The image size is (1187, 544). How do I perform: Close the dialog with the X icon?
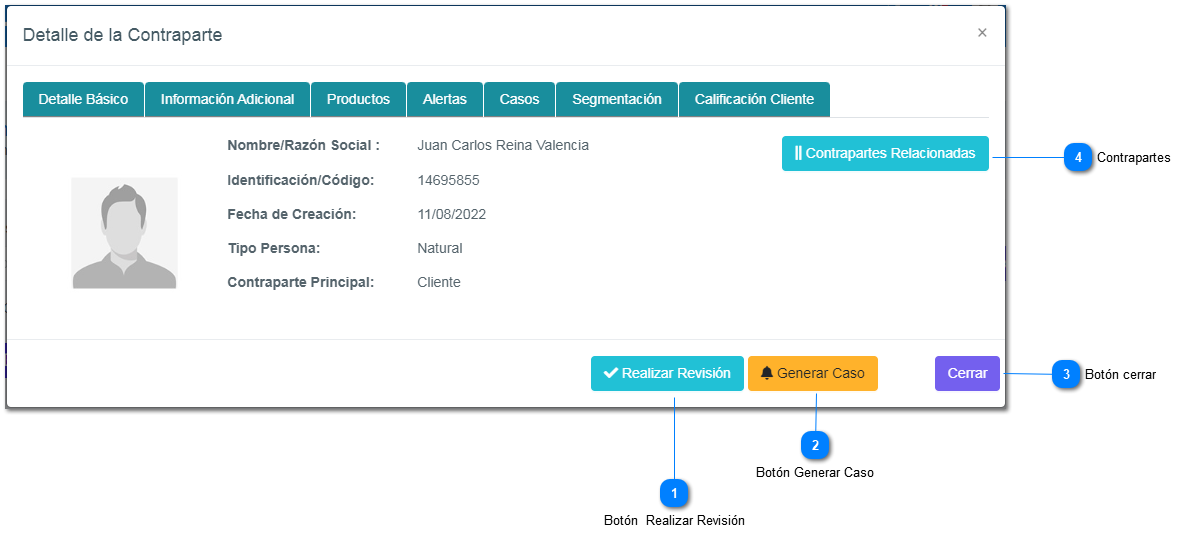[982, 33]
